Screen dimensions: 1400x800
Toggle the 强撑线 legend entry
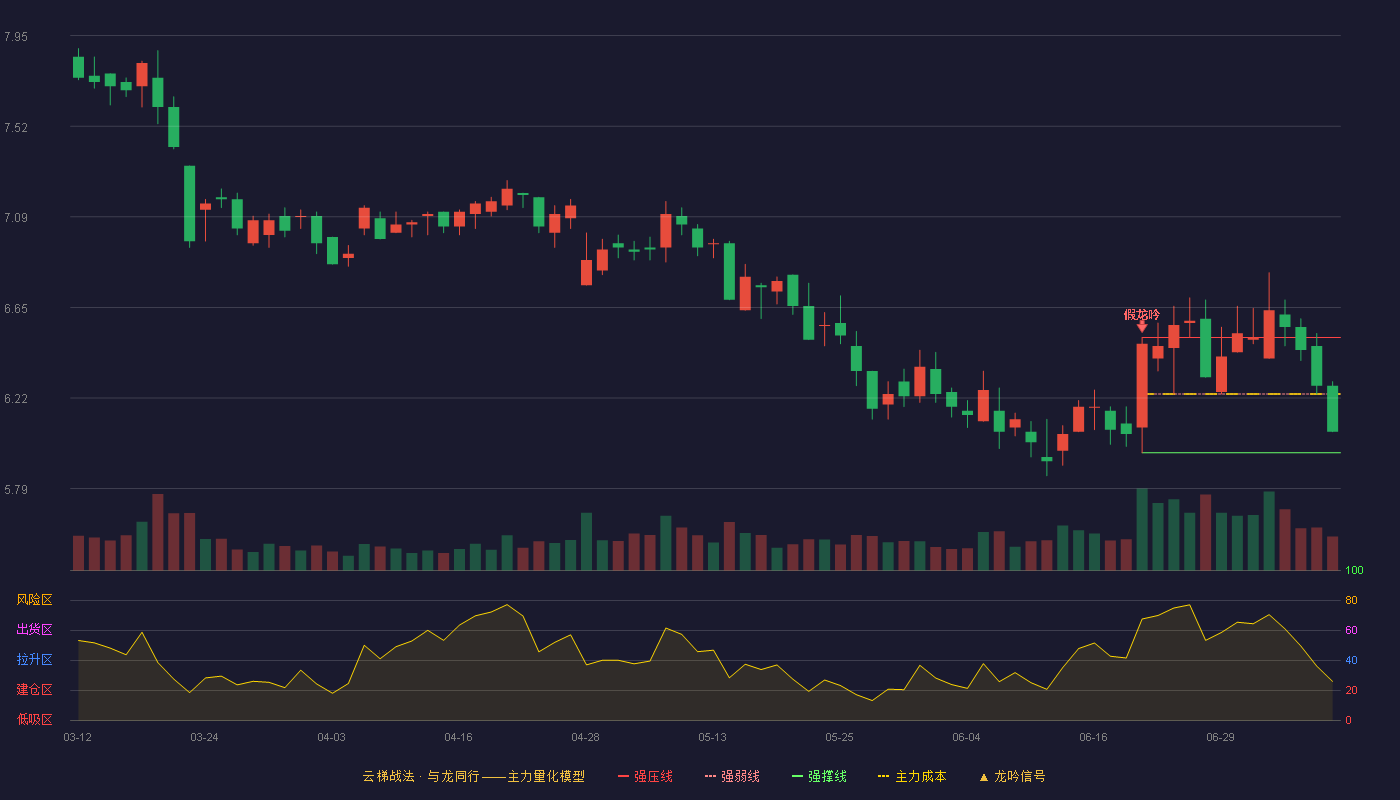[819, 776]
